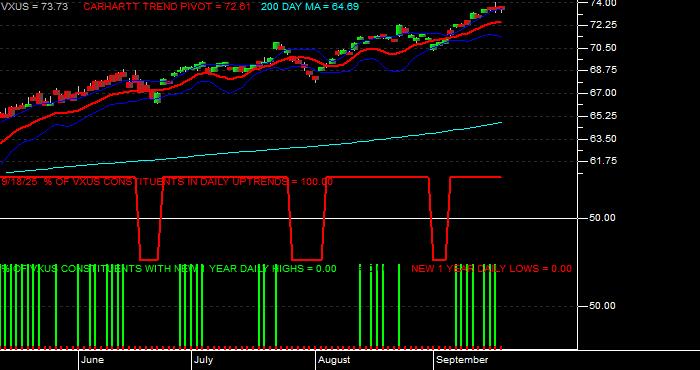Click the 70.50 price axis value

pyautogui.click(x=603, y=48)
